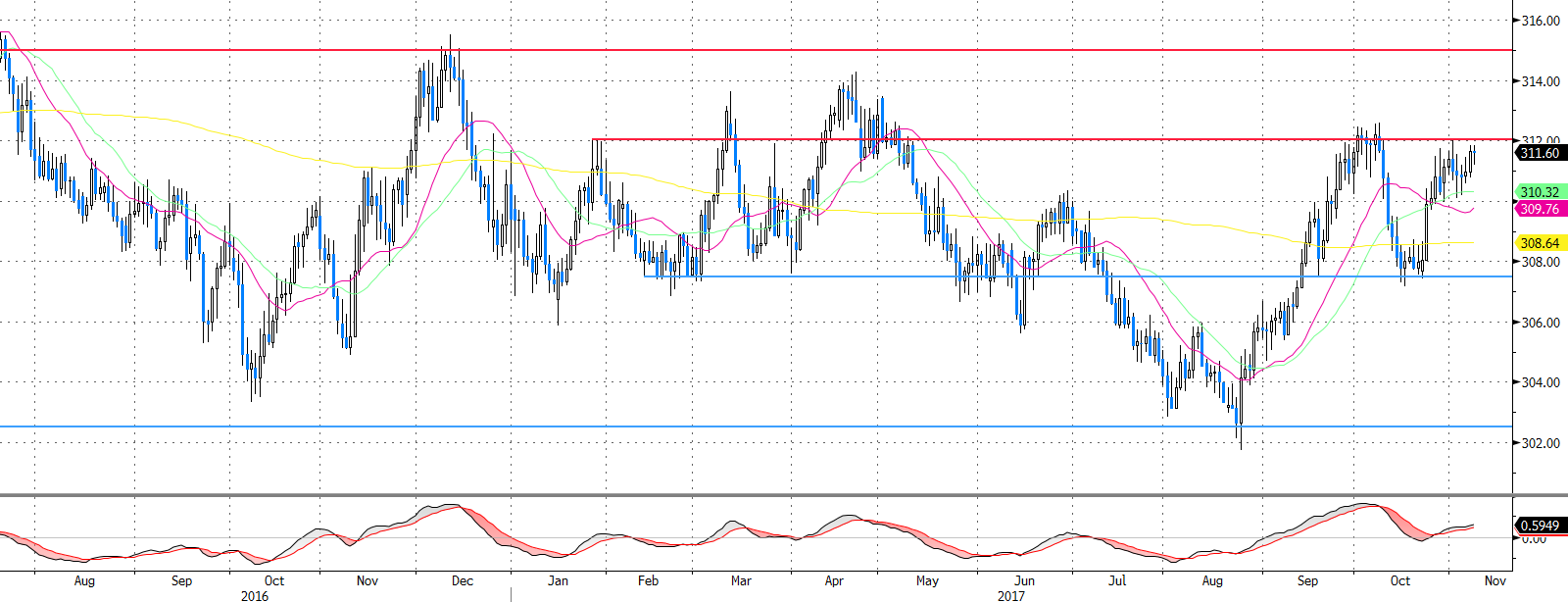Click the 311.60 last price tag
This screenshot has height=602, width=1568.
1540,153
